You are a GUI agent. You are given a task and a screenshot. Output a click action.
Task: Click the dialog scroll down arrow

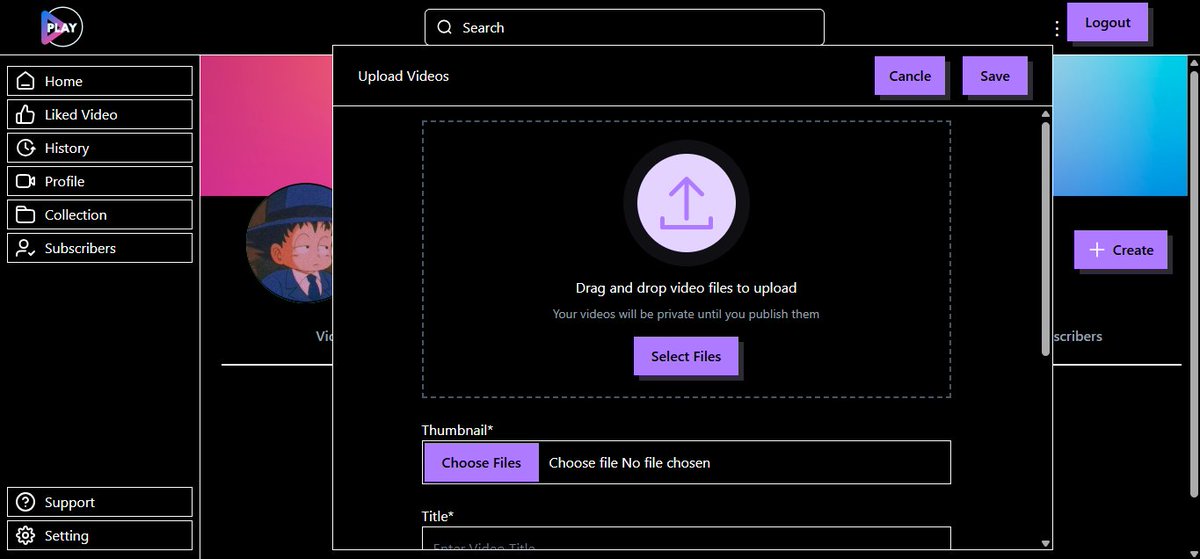click(x=1046, y=543)
